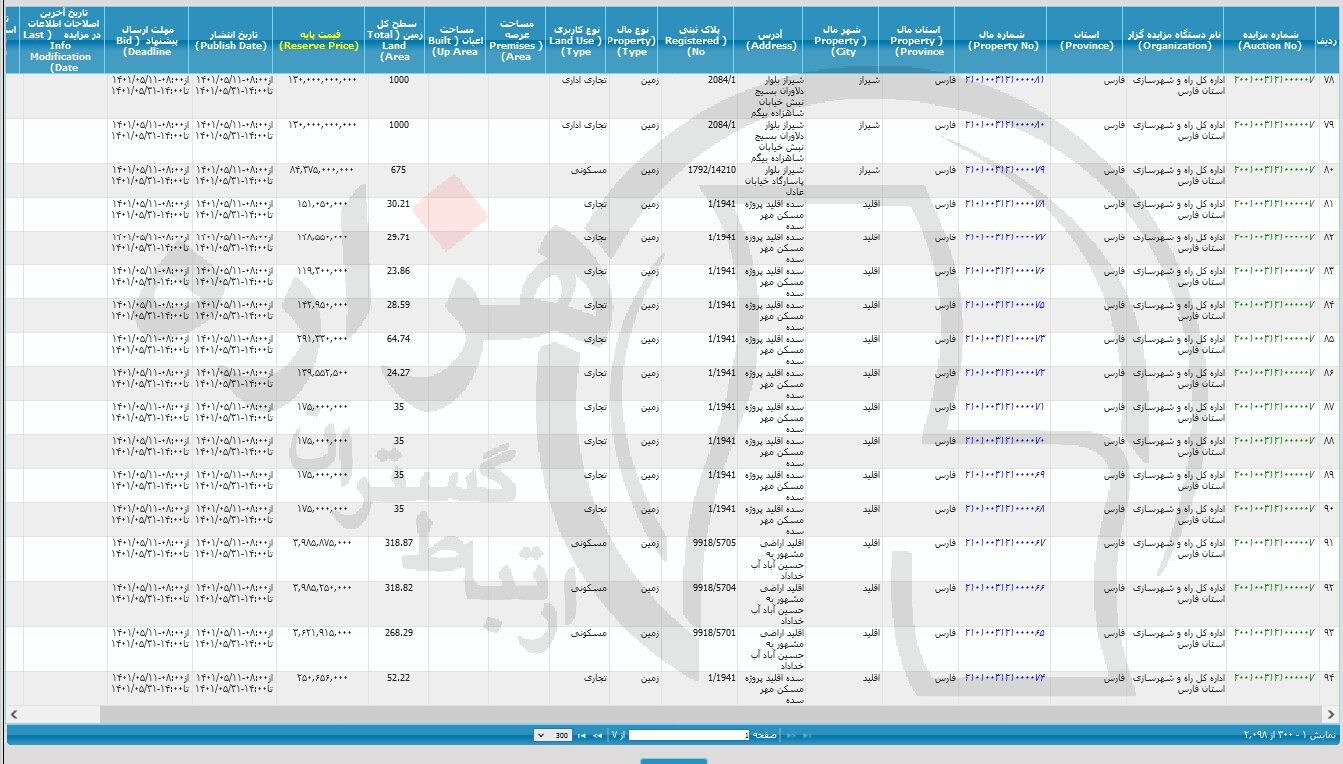Screen dimensions: 1343x764
Task: Open property number ending ۷۴ in row ۹۴
Action: (1004, 678)
